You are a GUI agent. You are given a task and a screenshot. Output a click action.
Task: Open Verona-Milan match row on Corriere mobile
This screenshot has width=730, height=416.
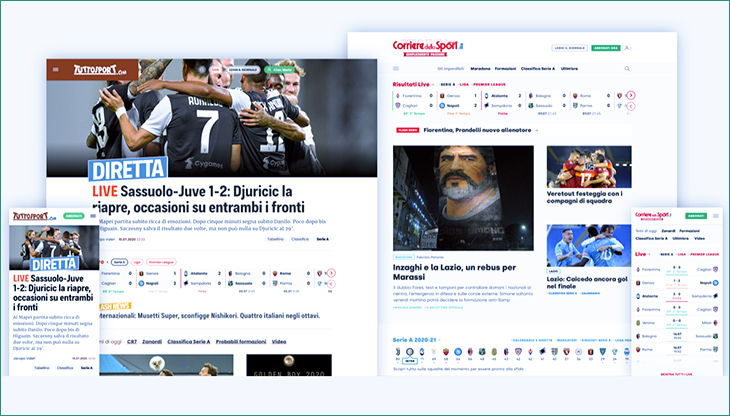(x=677, y=322)
